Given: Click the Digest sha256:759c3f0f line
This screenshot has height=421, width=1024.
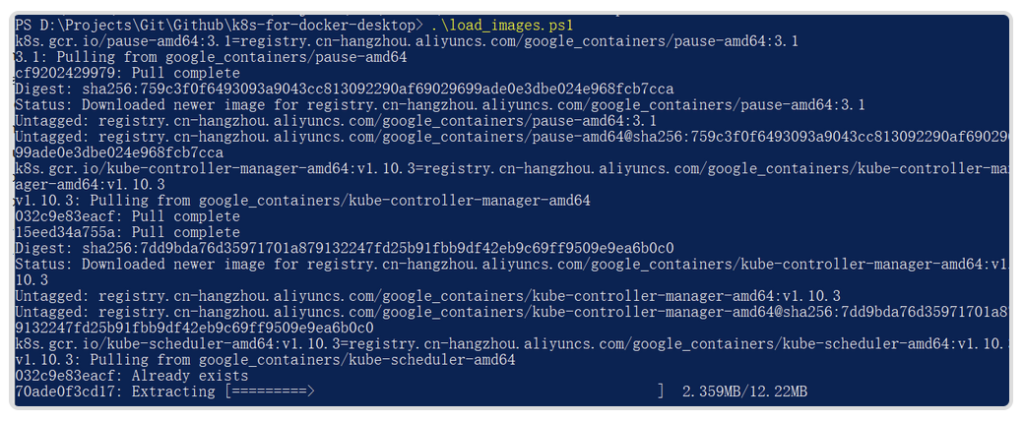Looking at the screenshot, I should tap(344, 89).
